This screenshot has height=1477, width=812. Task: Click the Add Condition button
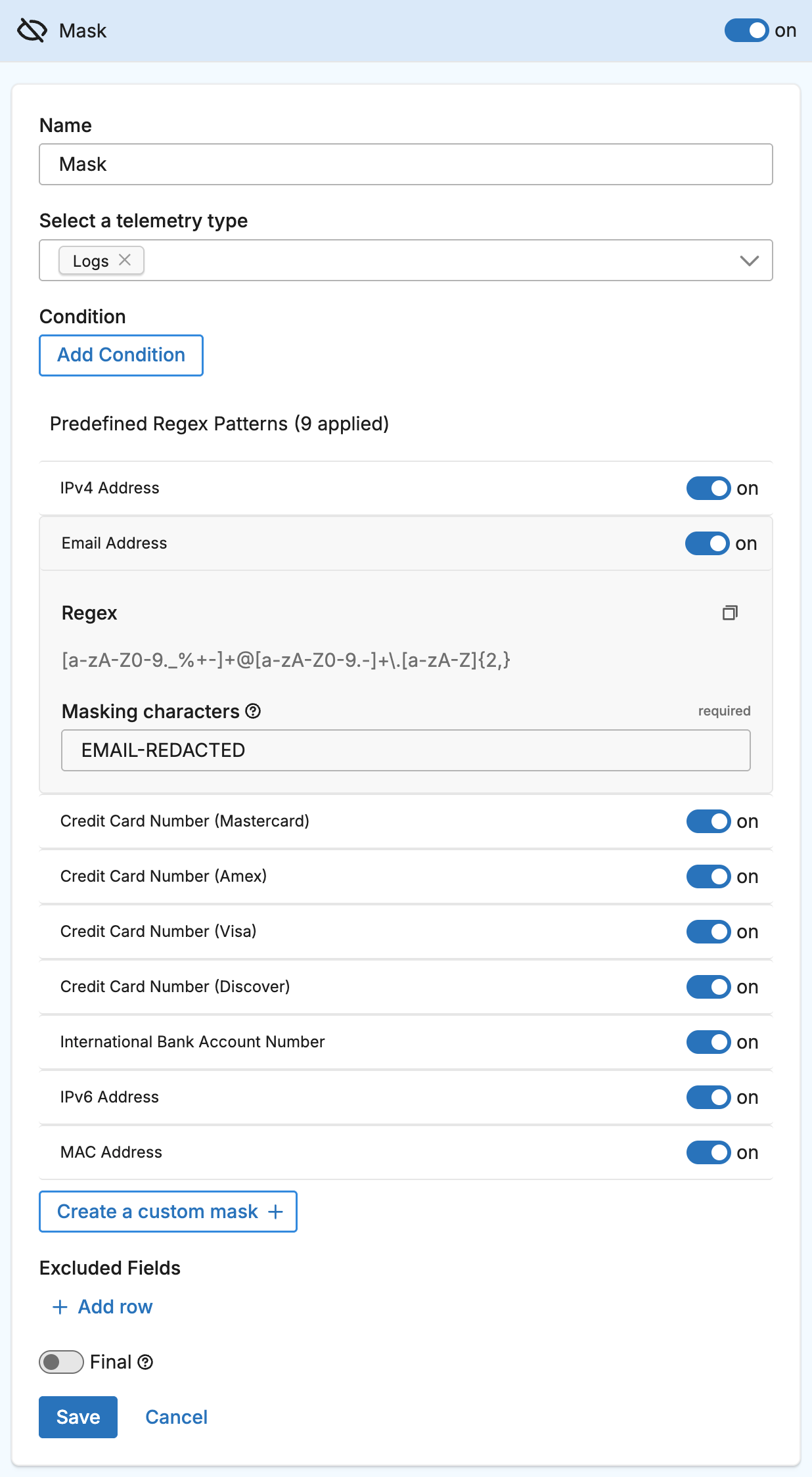(x=122, y=355)
